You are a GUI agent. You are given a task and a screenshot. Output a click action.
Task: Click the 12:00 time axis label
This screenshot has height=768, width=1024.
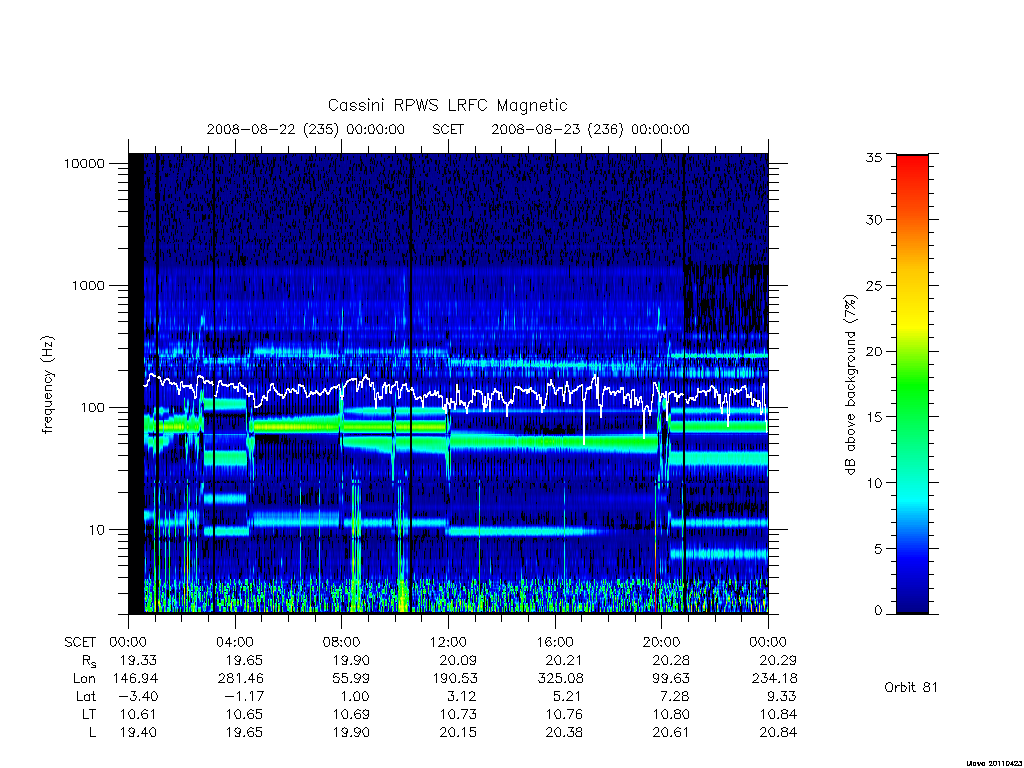pyautogui.click(x=448, y=642)
